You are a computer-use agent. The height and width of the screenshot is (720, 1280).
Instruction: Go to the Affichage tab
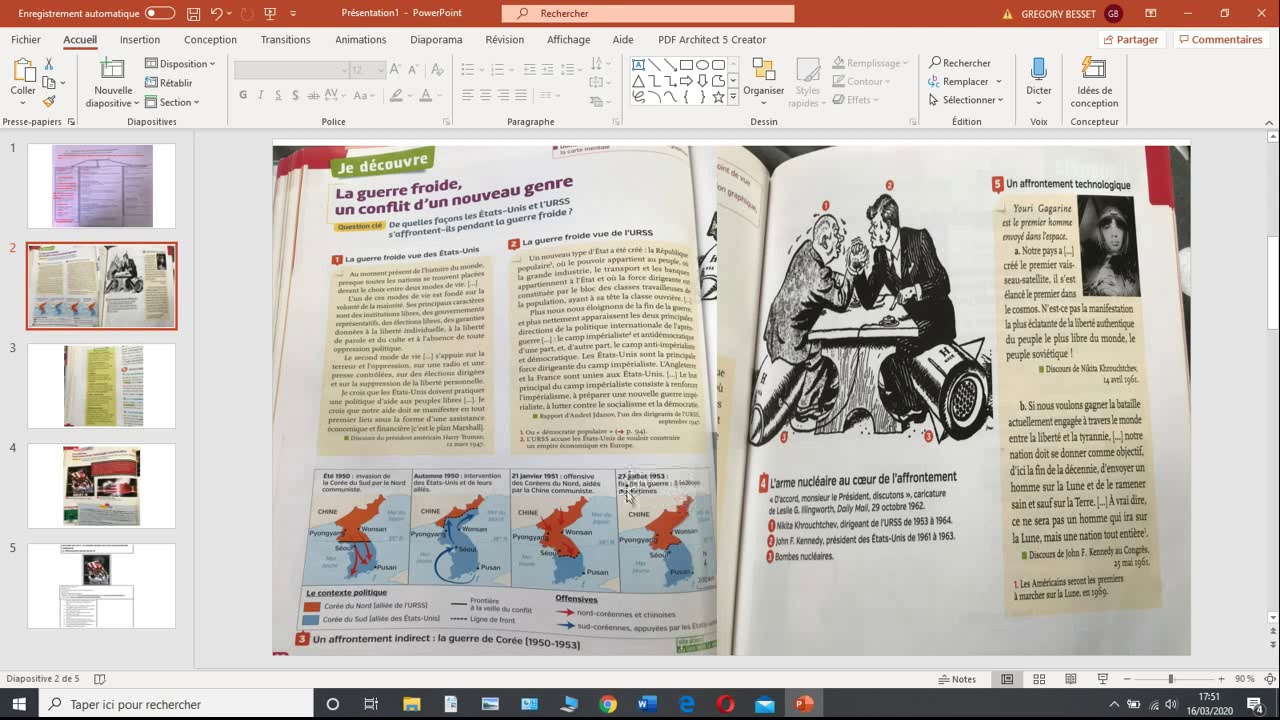[x=568, y=40]
